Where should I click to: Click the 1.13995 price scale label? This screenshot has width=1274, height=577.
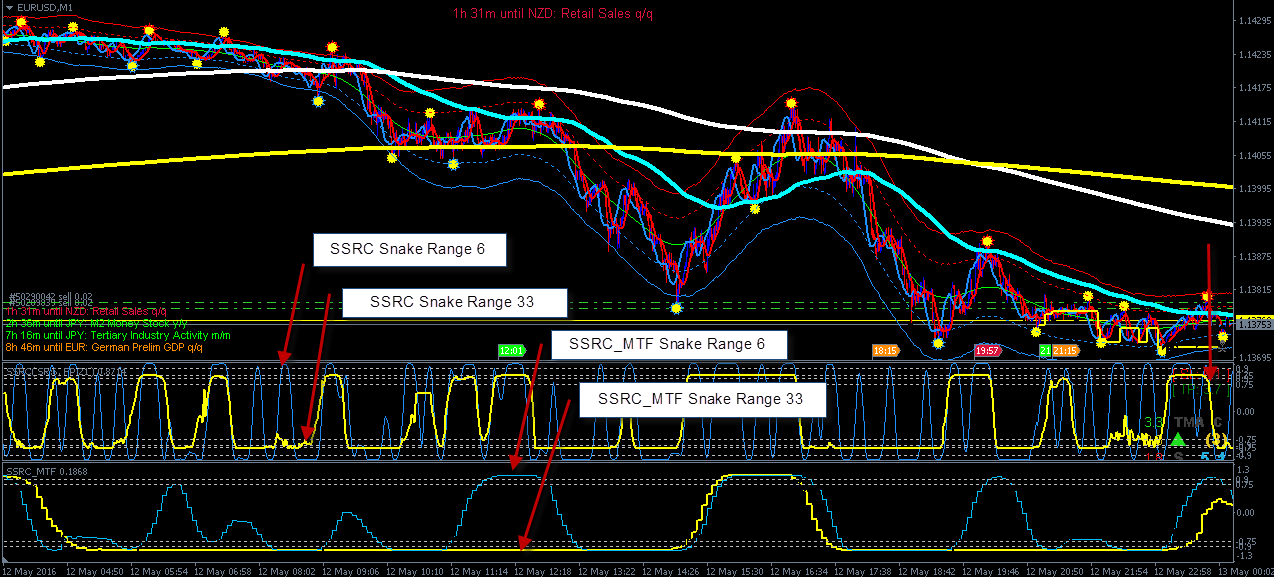click(x=1254, y=189)
